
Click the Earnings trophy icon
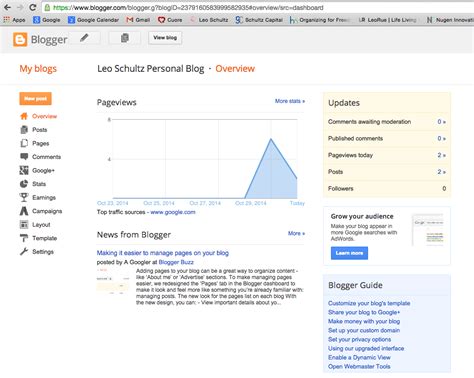click(x=24, y=197)
